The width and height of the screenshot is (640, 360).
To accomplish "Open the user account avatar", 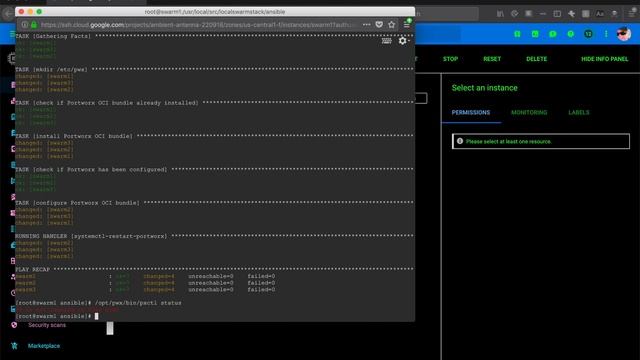I will [x=624, y=34].
